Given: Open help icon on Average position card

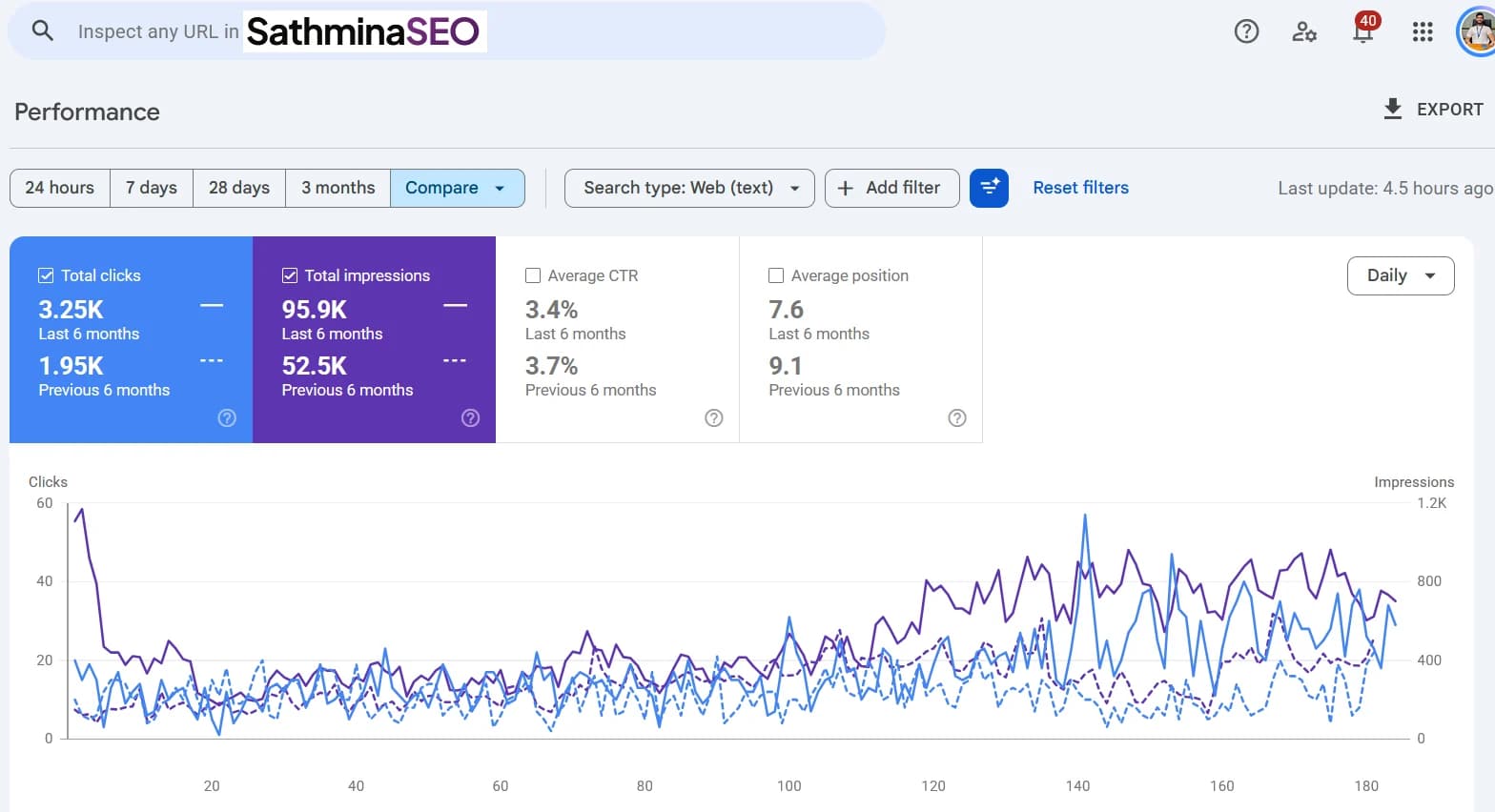Looking at the screenshot, I should [957, 417].
